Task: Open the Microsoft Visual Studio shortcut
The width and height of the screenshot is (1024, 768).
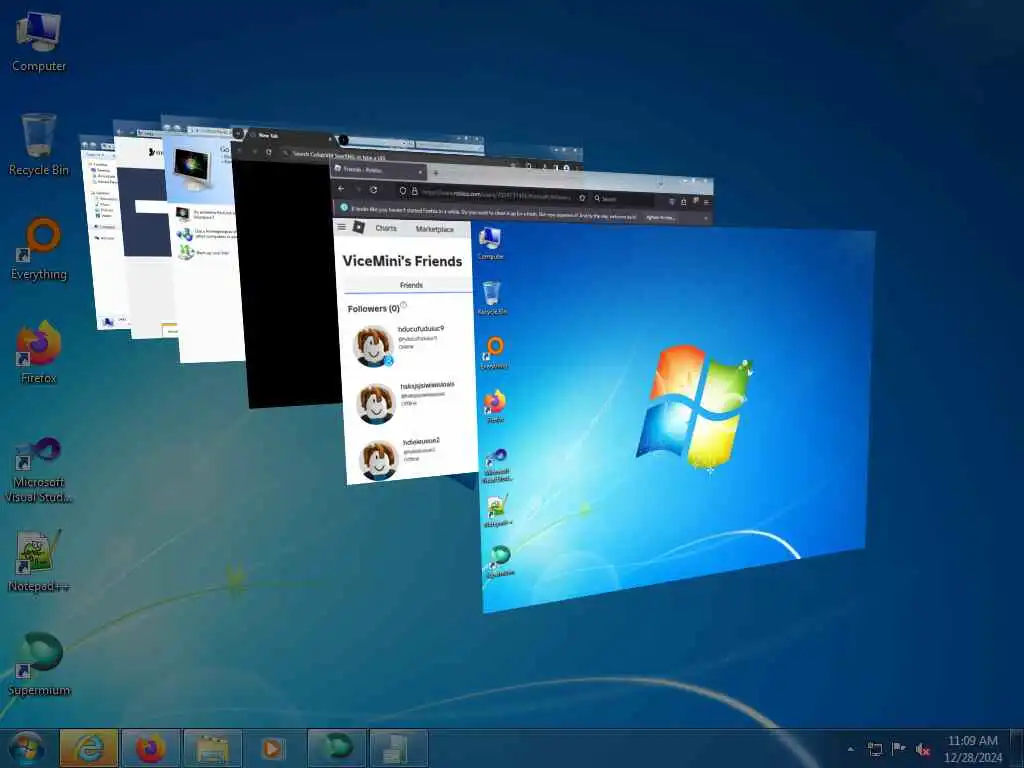Action: click(39, 470)
